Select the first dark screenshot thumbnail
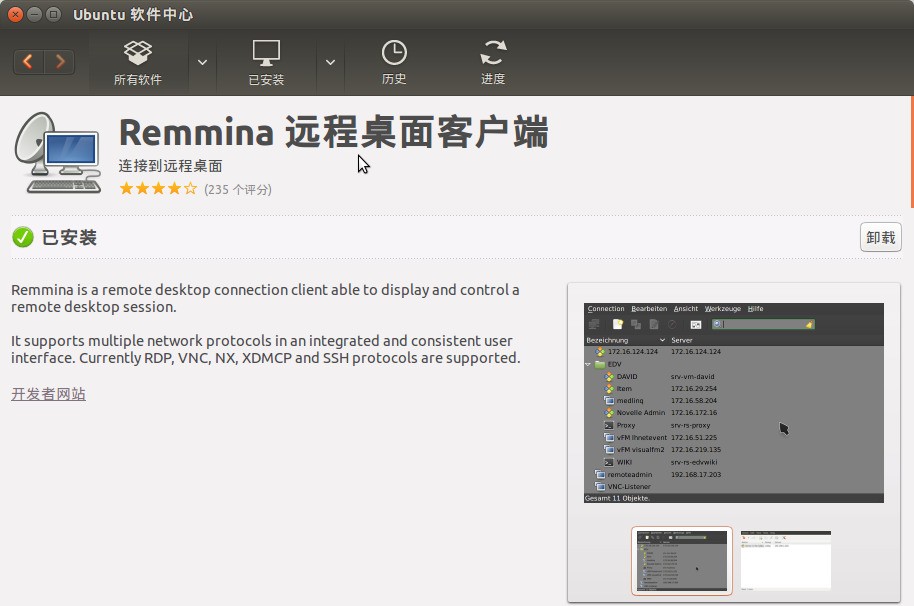Viewport: 914px width, 606px height. point(682,561)
